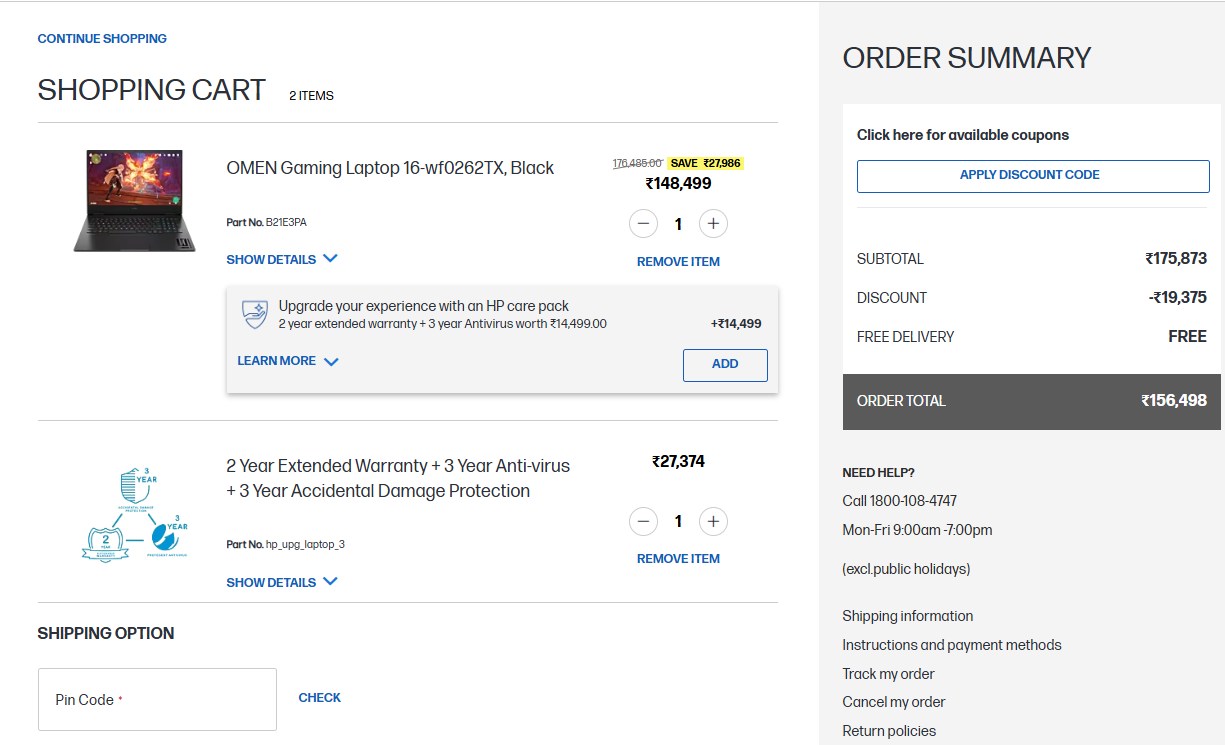
Task: Expand Show Details for OMEN laptop
Action: coord(281,259)
